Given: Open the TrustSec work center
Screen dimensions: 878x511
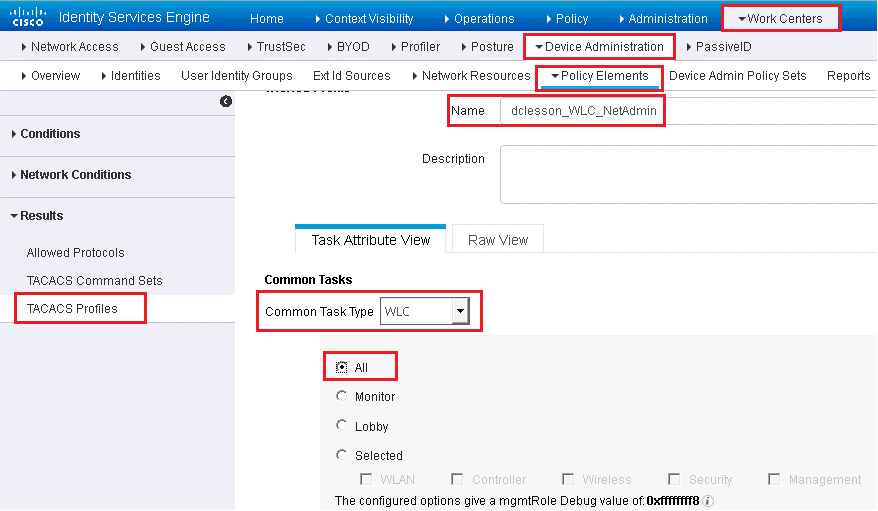Looking at the screenshot, I should coord(276,46).
